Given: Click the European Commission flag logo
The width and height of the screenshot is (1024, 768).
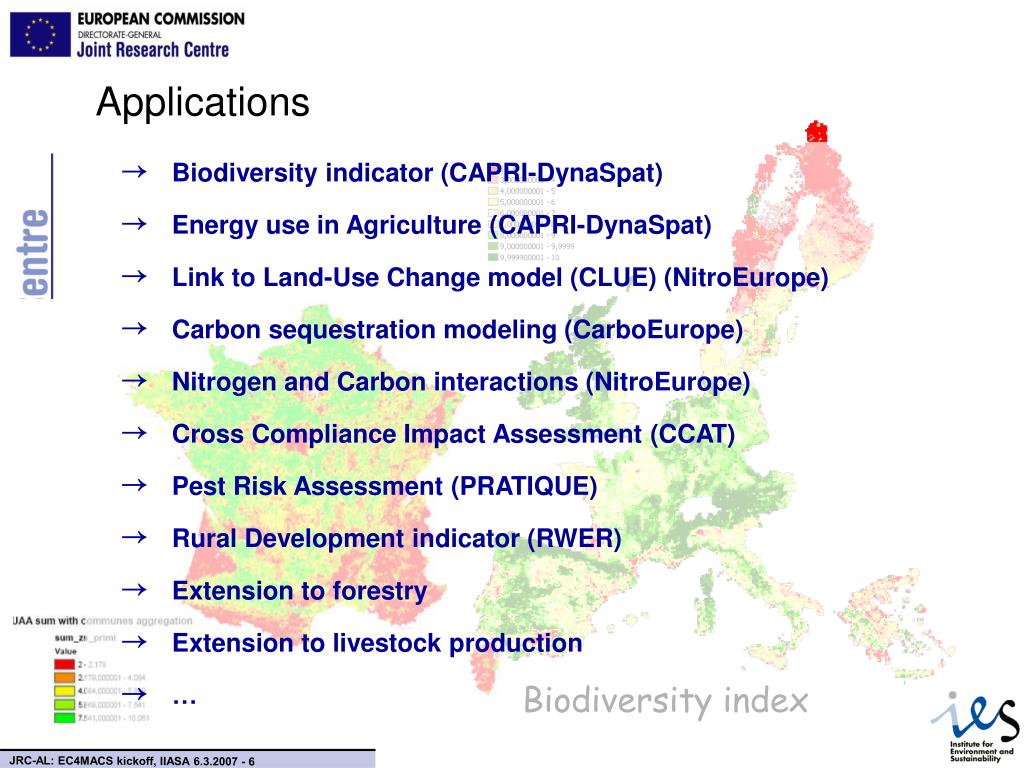Looking at the screenshot, I should (x=40, y=35).
